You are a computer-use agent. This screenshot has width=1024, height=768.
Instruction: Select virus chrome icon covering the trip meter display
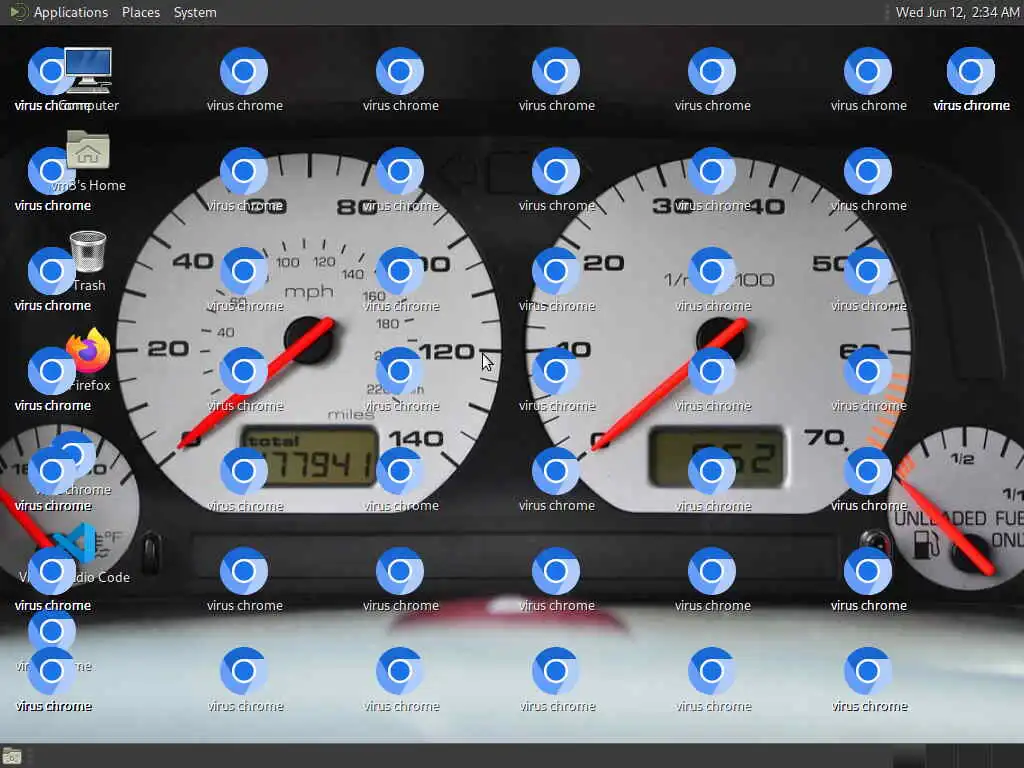(x=712, y=471)
